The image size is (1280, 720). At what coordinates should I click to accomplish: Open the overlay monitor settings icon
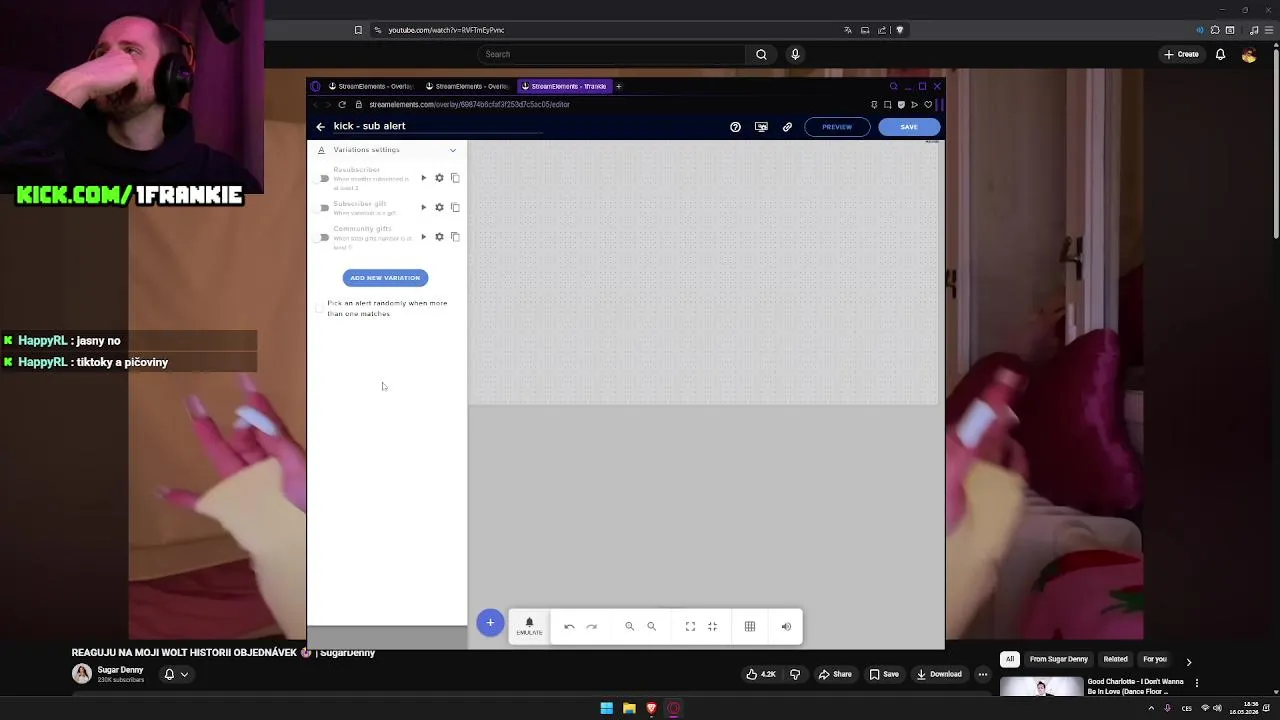click(761, 127)
